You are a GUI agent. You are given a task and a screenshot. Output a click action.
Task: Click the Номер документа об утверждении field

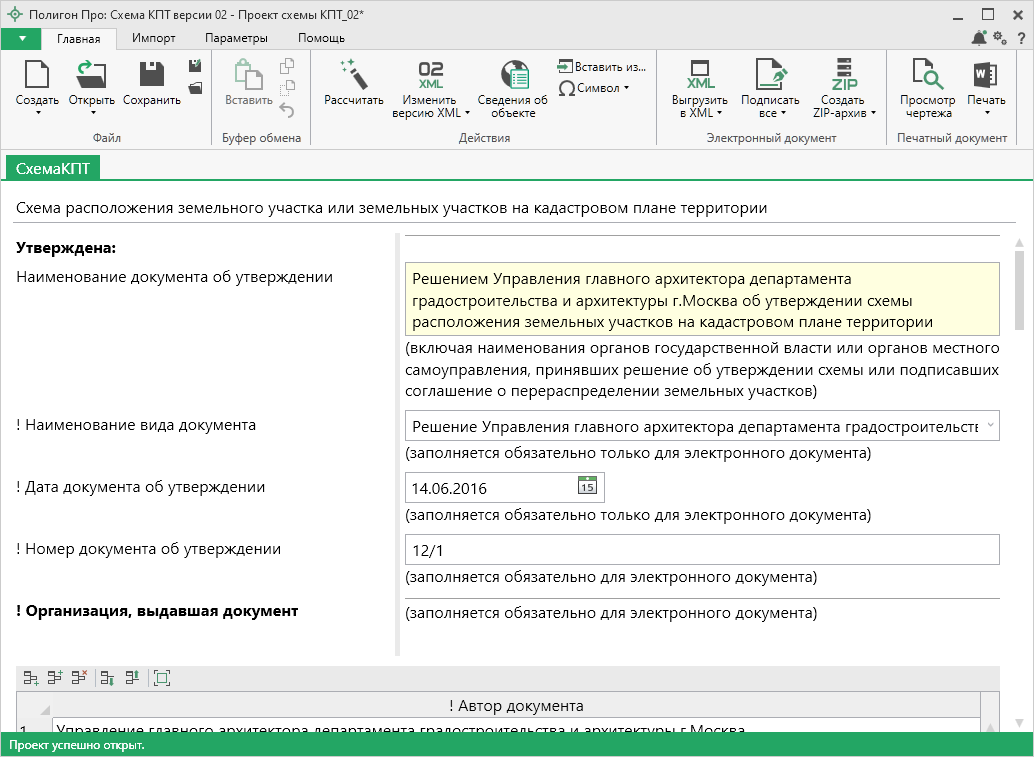pyautogui.click(x=702, y=550)
